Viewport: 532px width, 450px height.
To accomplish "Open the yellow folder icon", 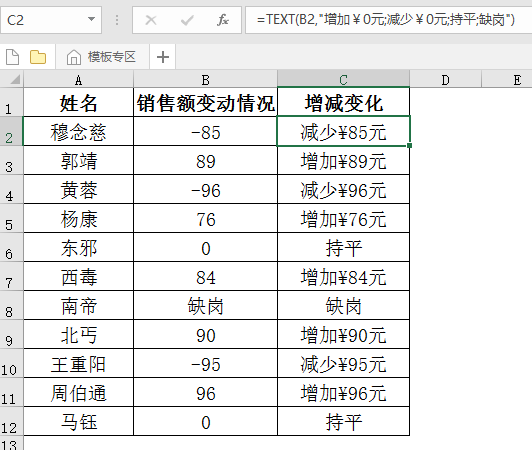I will [x=38, y=57].
